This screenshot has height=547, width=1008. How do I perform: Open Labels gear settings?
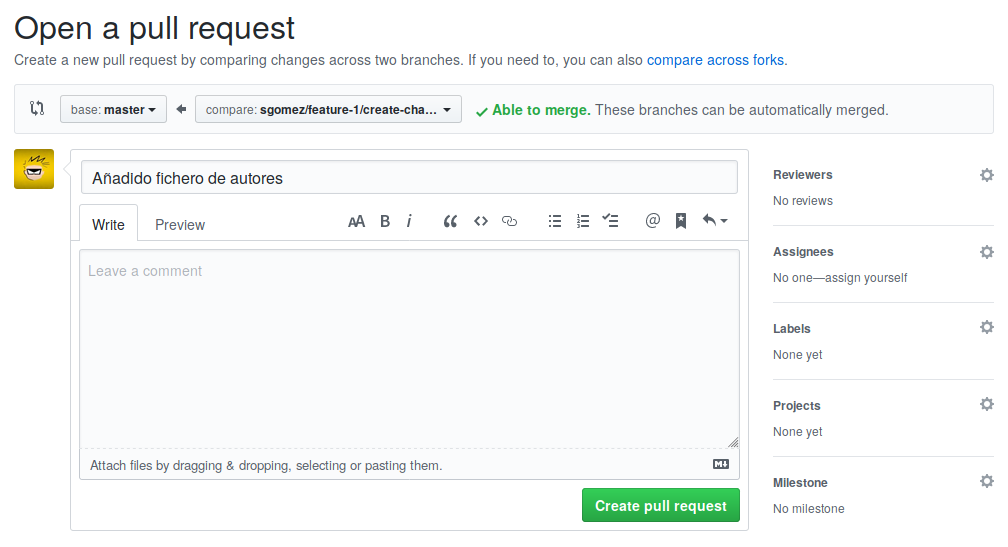click(987, 327)
